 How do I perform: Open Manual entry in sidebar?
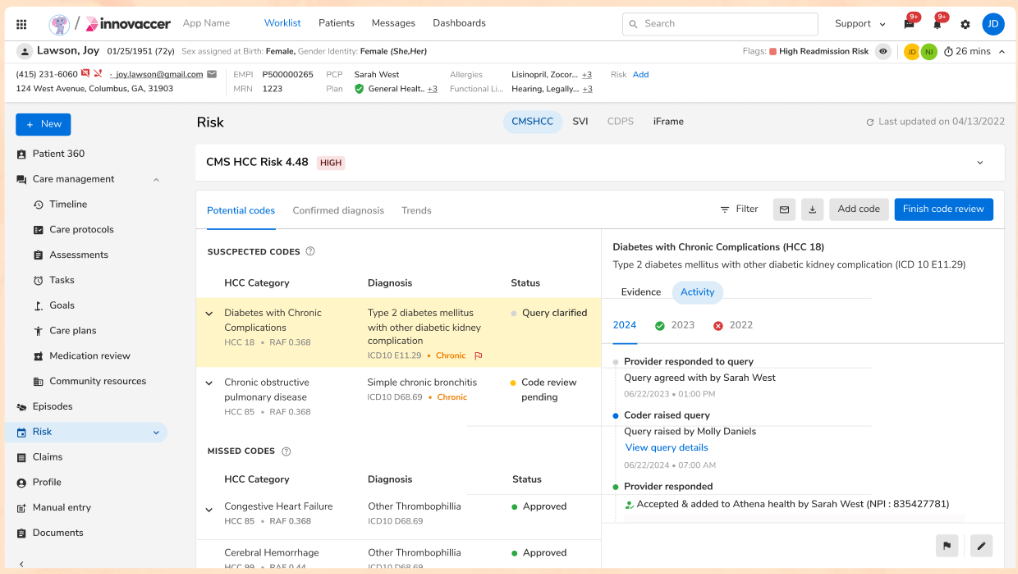point(62,508)
